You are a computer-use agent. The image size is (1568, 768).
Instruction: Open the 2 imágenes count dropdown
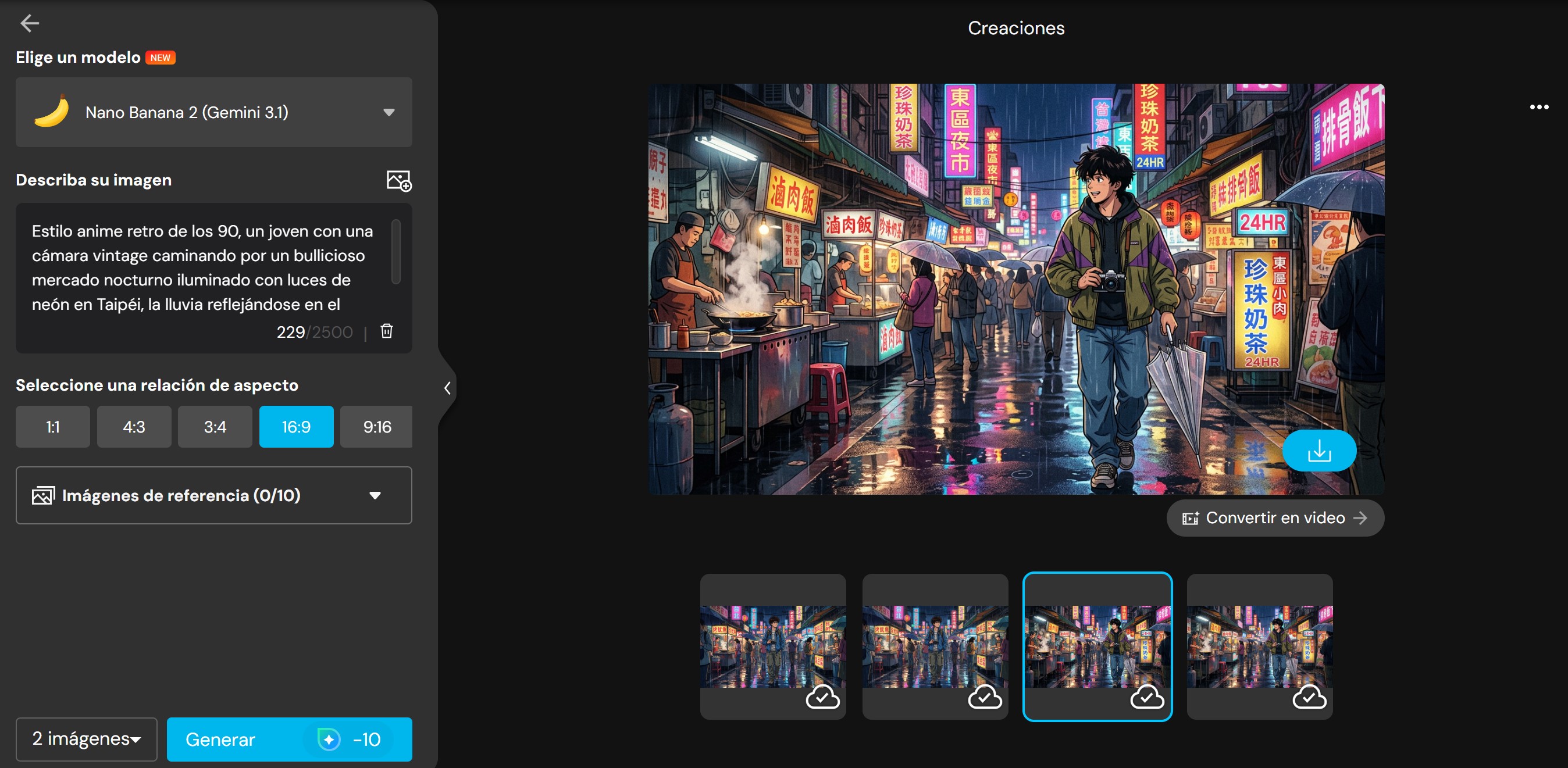(x=87, y=739)
